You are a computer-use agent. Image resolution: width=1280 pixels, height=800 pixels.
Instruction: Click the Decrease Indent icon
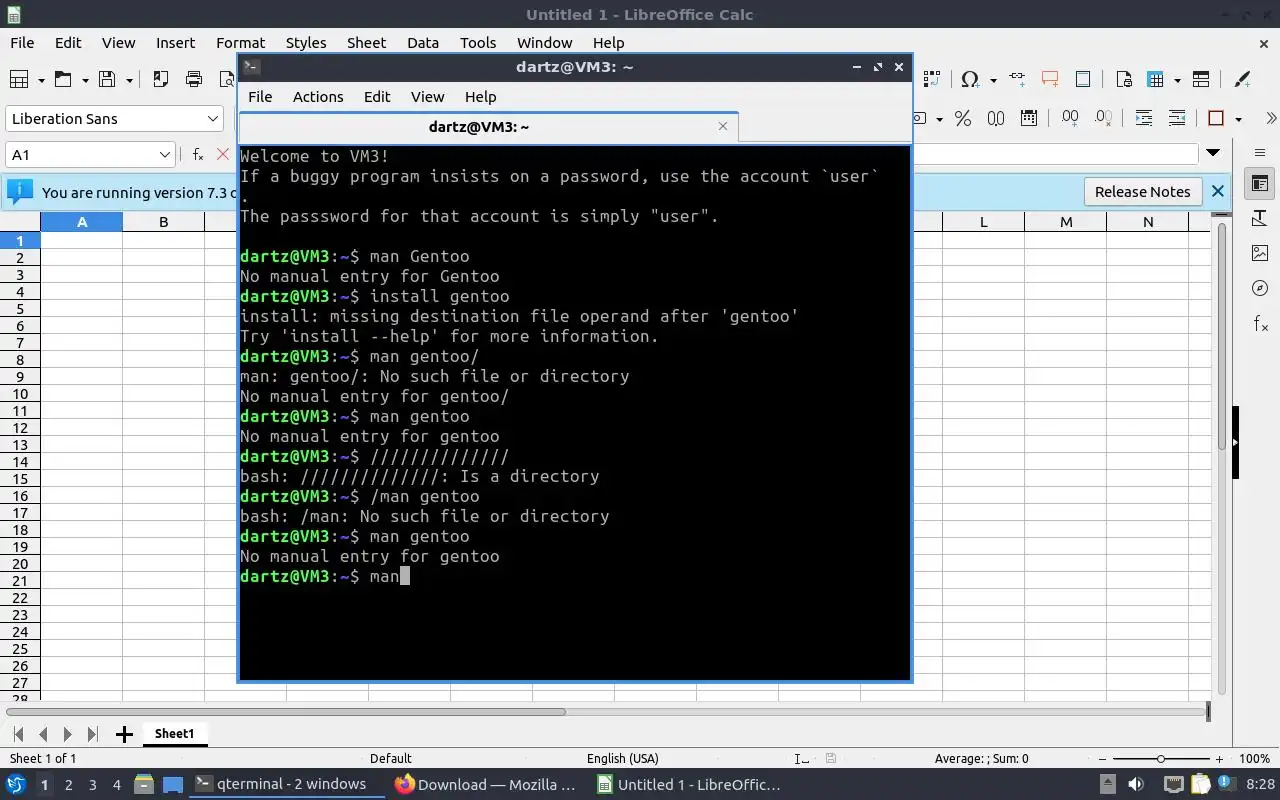[x=1177, y=118]
